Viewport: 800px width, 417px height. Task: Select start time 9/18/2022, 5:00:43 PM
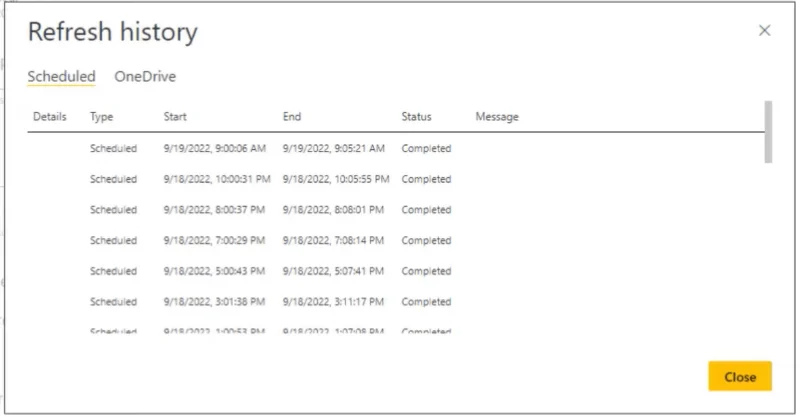(214, 271)
